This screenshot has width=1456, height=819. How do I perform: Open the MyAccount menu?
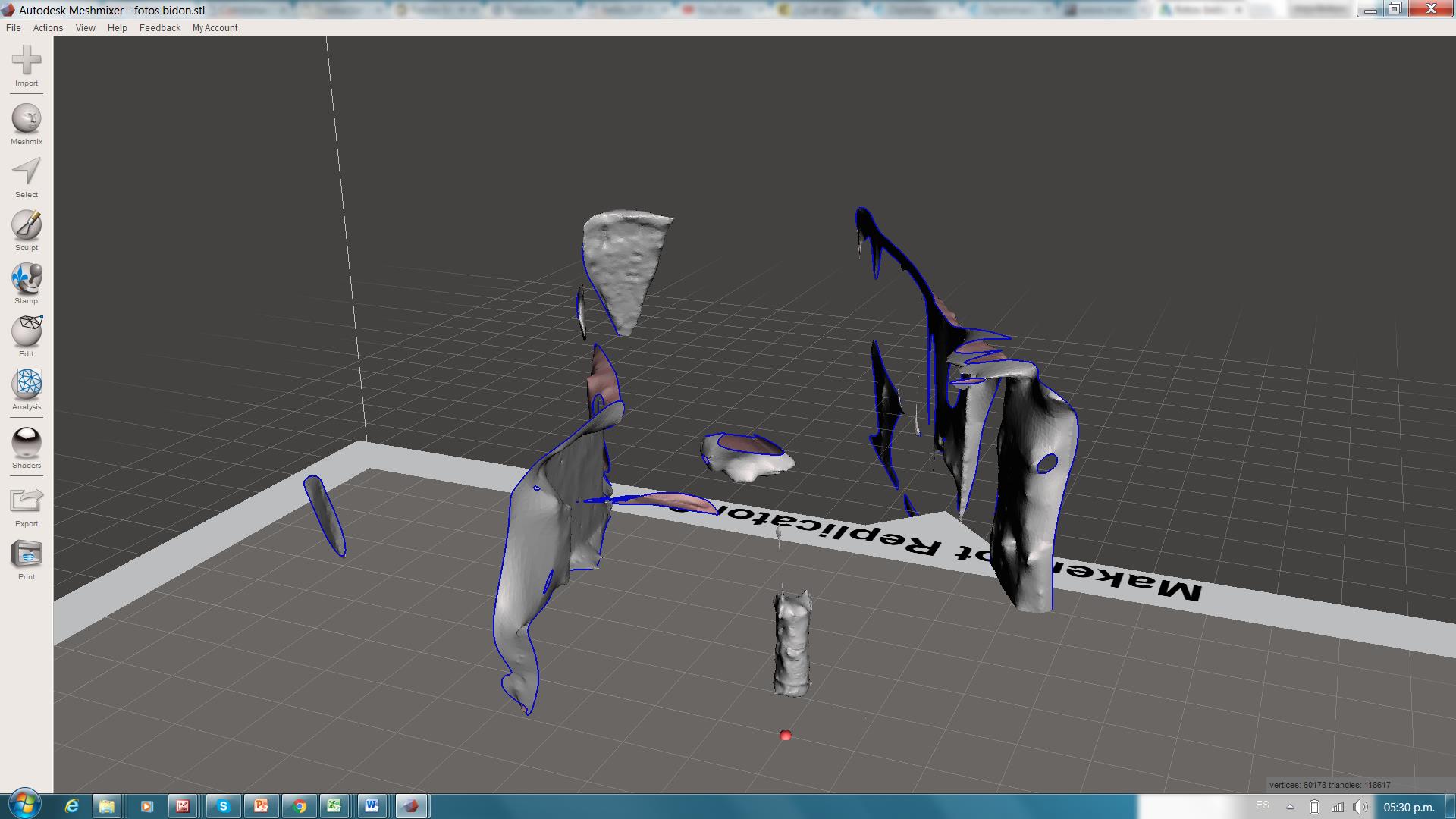coord(215,28)
